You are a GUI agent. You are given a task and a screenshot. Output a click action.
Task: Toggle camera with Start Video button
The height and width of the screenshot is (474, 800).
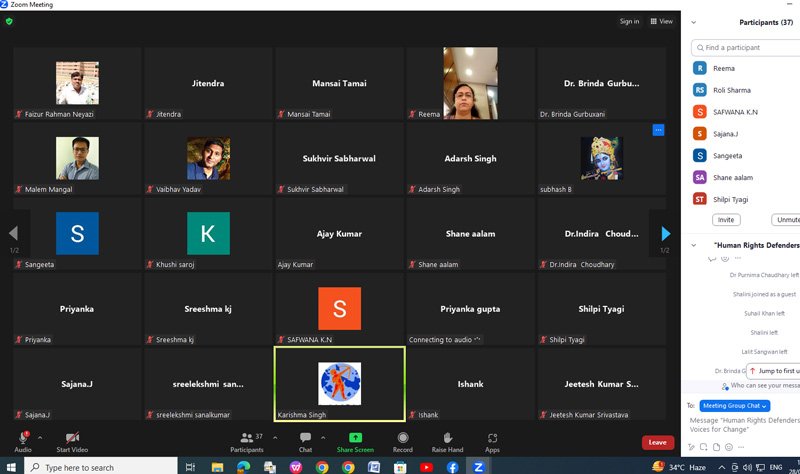(74, 437)
